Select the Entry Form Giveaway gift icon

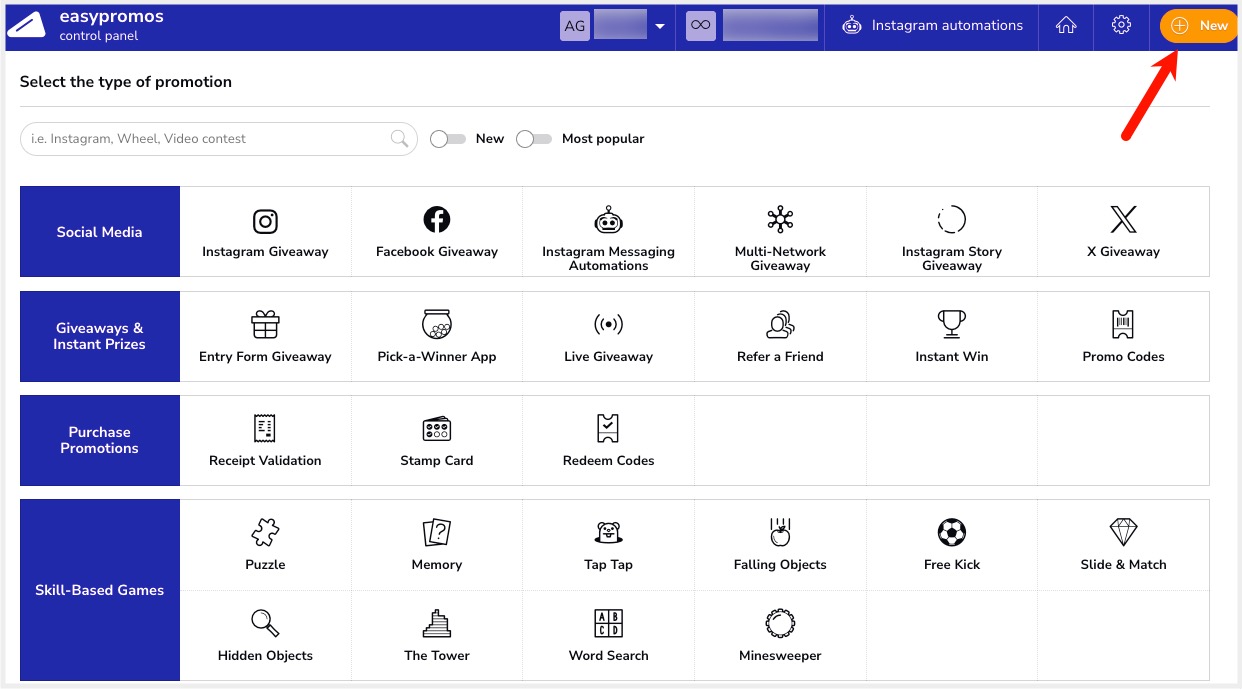tap(265, 324)
